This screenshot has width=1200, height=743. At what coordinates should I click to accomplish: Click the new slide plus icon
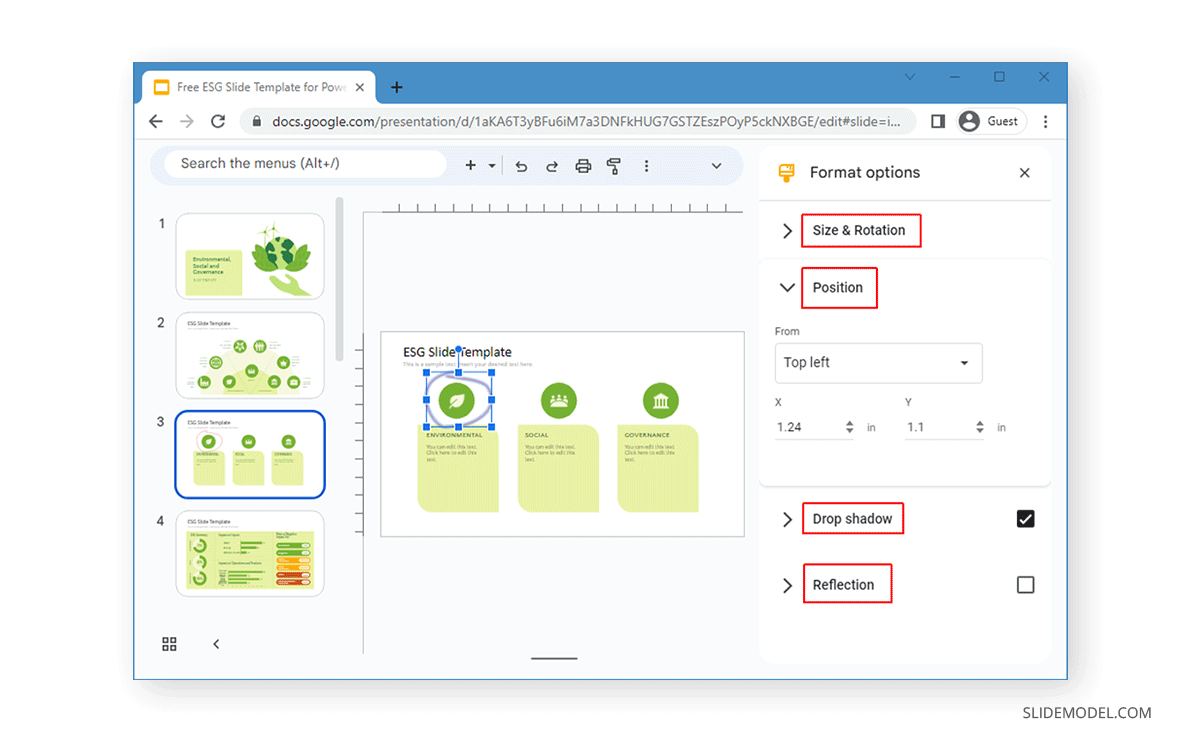(470, 166)
